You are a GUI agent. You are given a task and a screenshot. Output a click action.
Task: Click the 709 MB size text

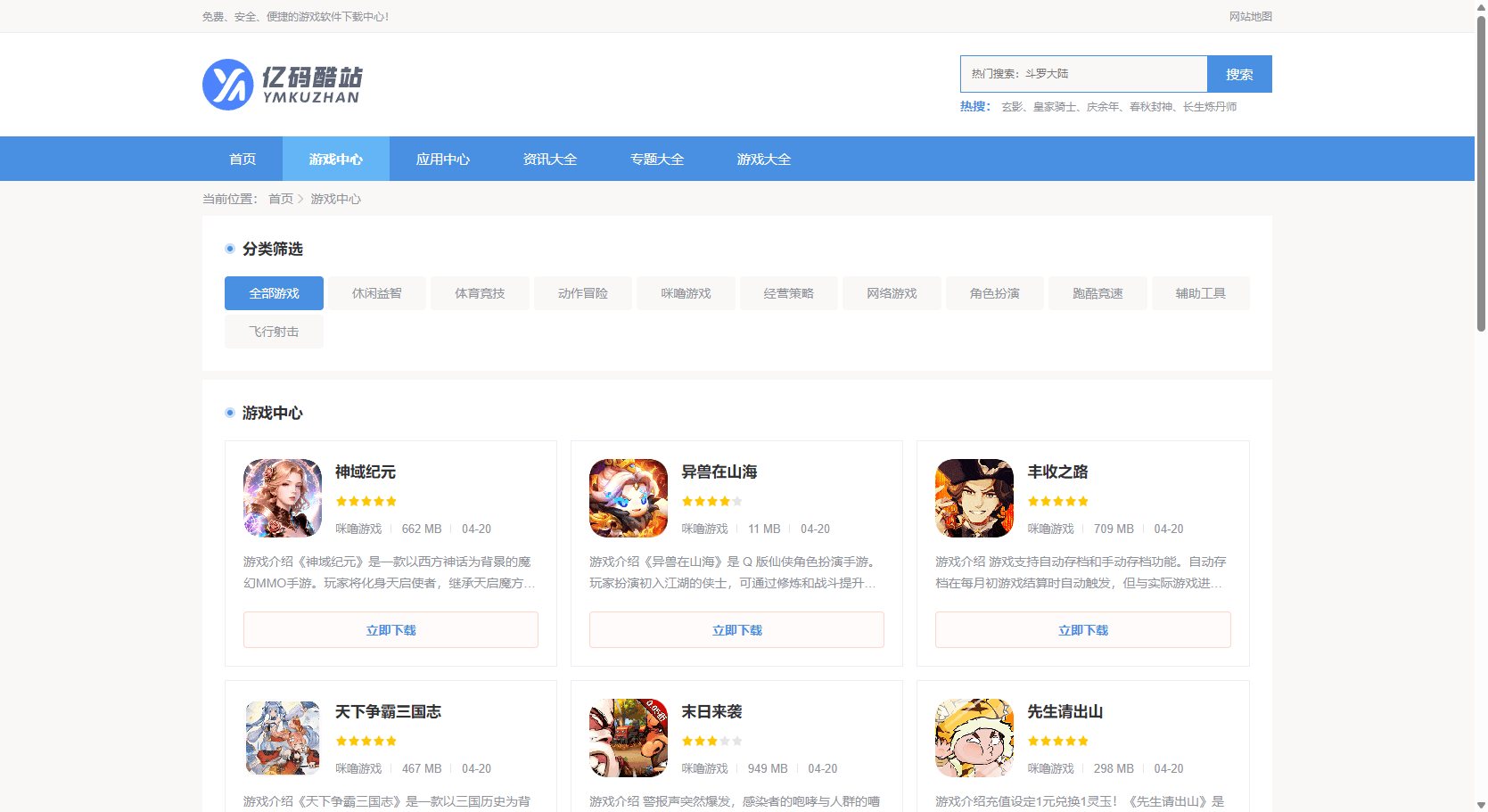pos(1114,529)
